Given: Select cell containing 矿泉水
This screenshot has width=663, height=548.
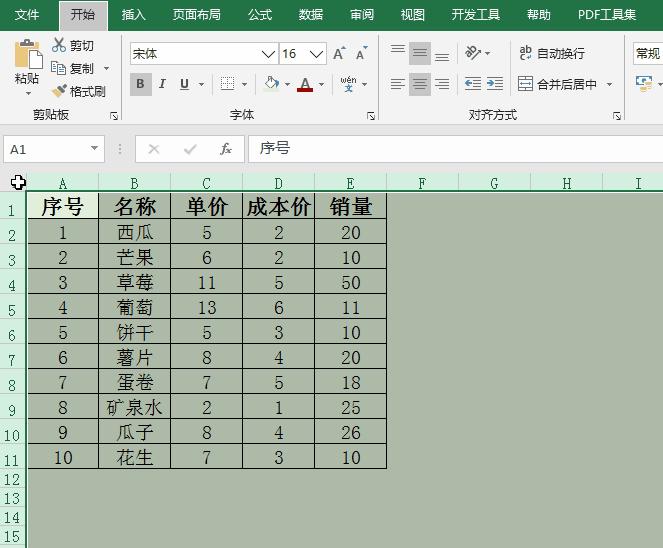Looking at the screenshot, I should click(134, 407).
